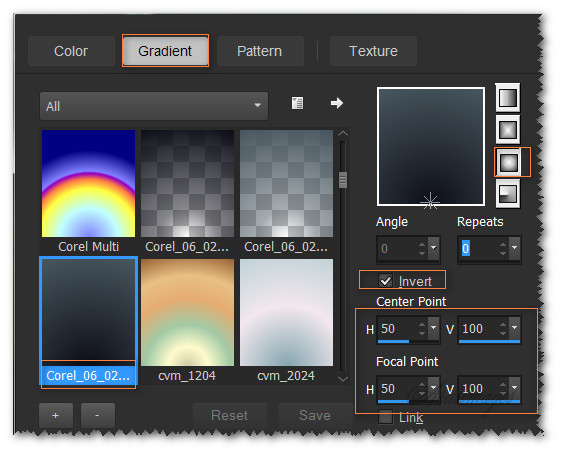
Task: Click the gradient list scrollbar handle
Action: point(343,180)
